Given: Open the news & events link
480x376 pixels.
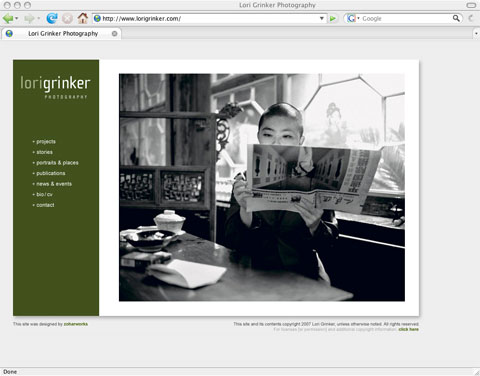Looking at the screenshot, I should point(54,184).
